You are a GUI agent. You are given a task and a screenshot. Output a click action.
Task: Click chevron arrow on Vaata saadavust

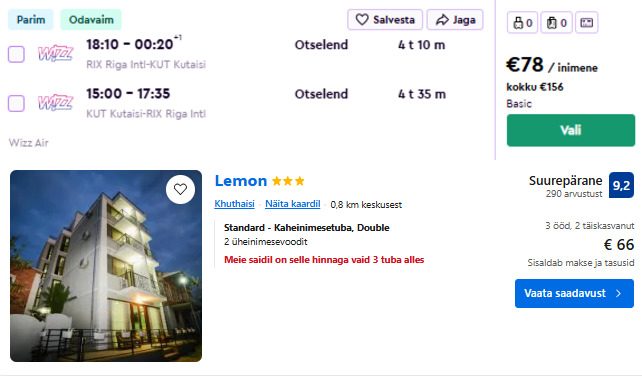click(619, 293)
